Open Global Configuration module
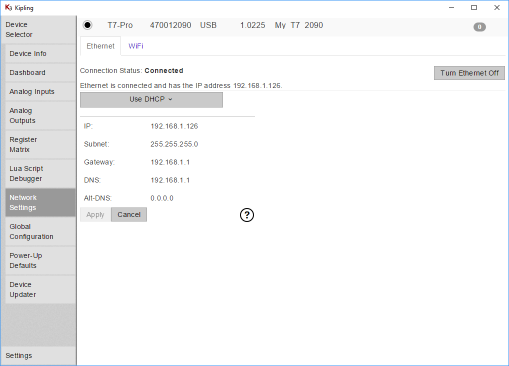The width and height of the screenshot is (509, 366). [x=40, y=231]
